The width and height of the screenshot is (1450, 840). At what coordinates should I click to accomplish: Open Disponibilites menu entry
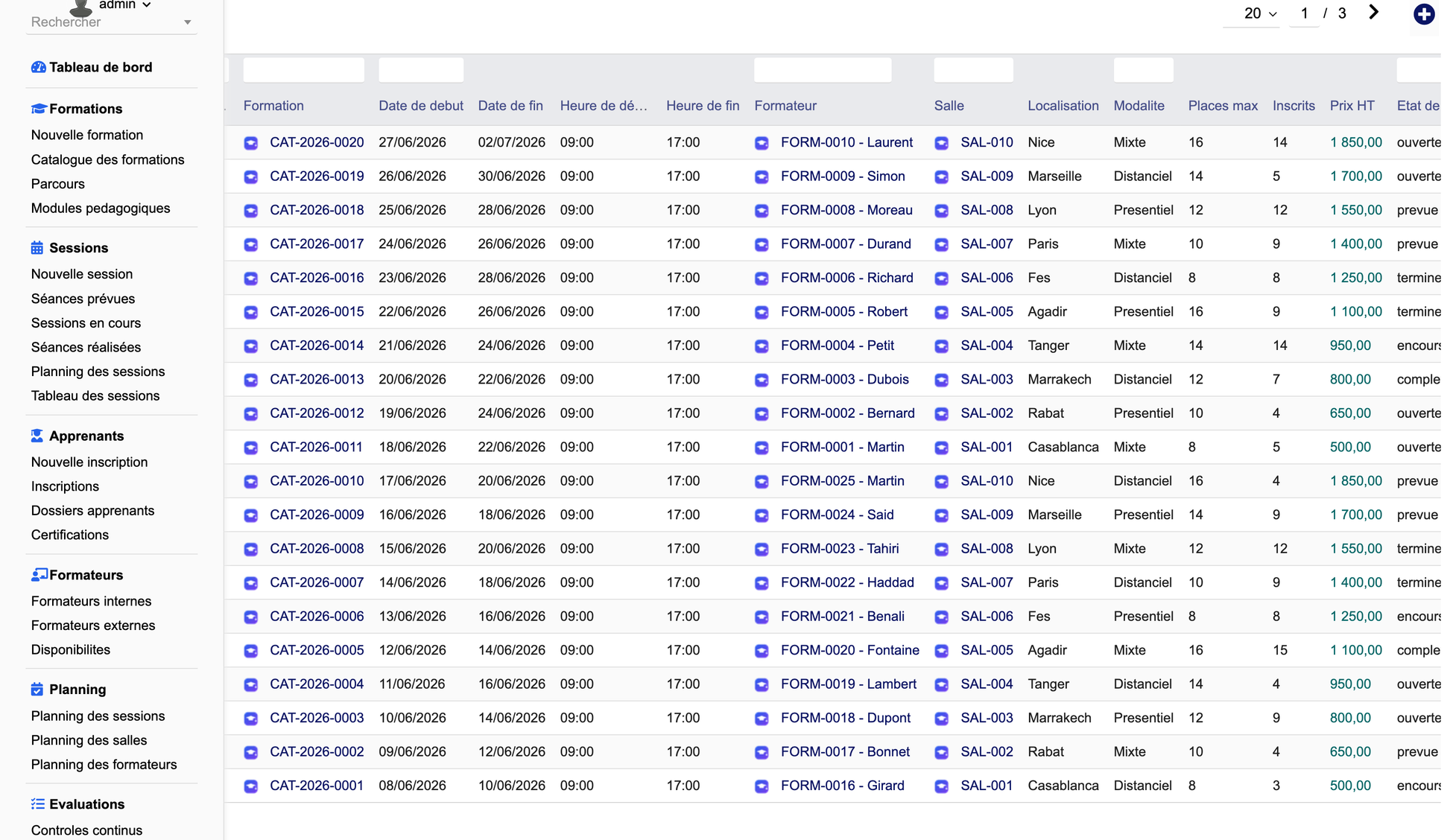(71, 649)
